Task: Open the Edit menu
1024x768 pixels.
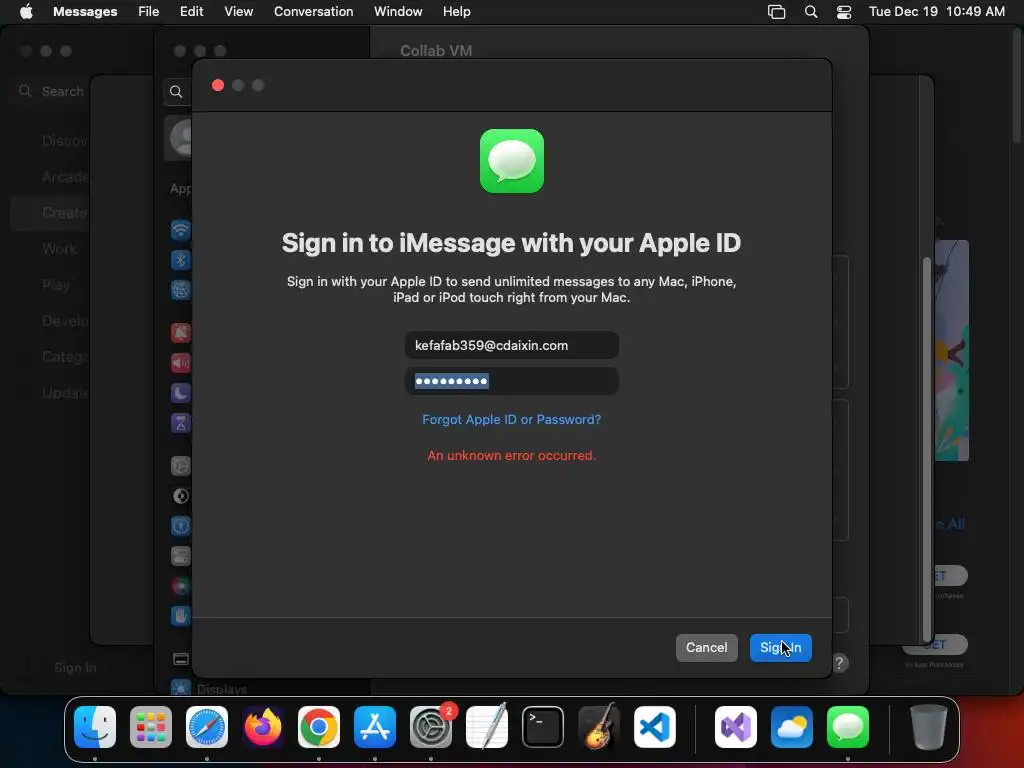Action: 191,12
